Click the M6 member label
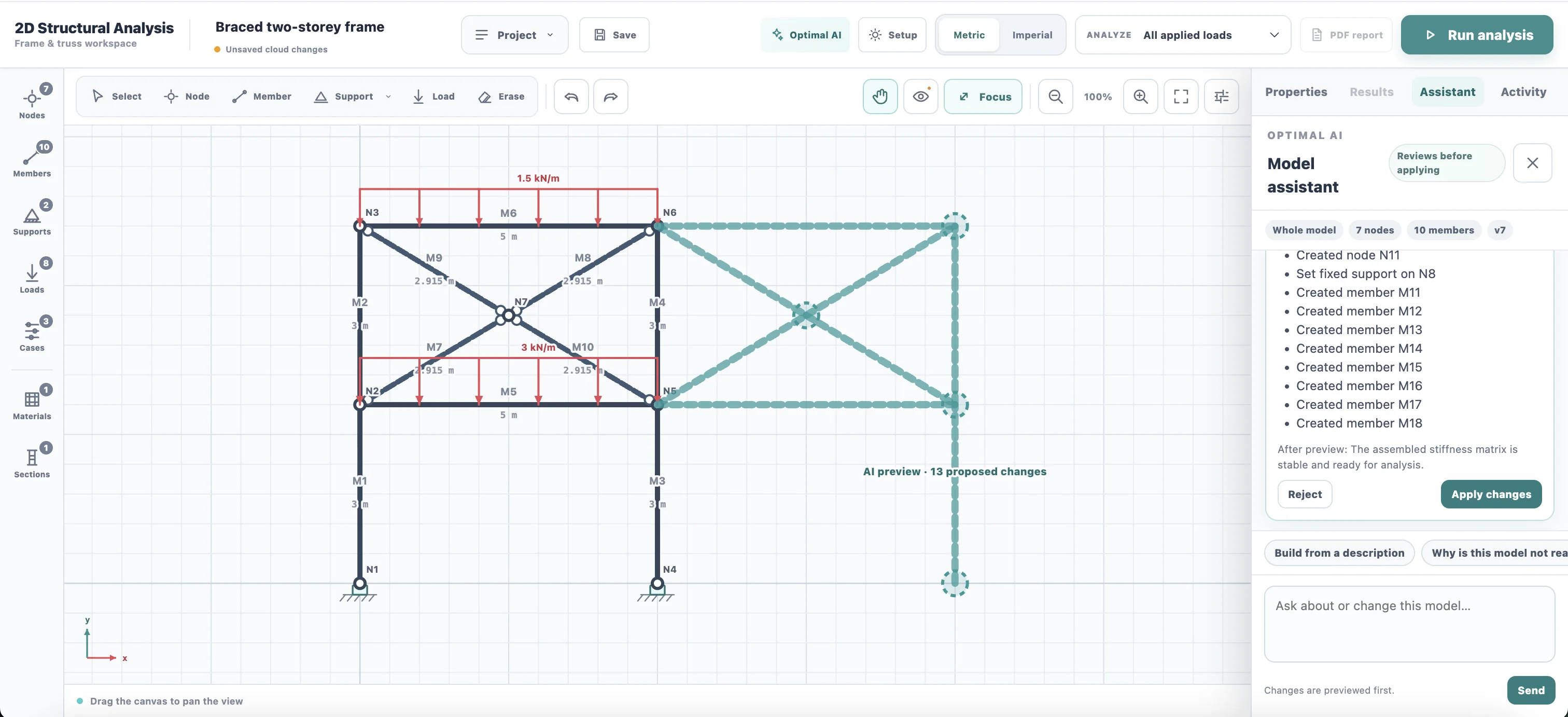This screenshot has height=717, width=1568. coord(508,213)
